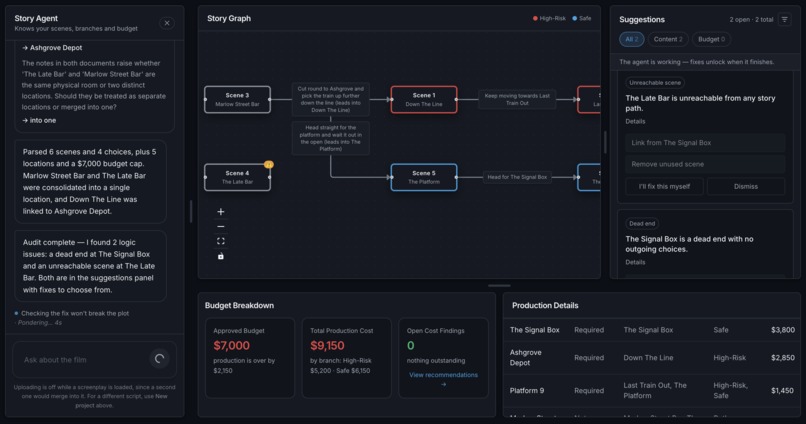Click the 'Head straight for the platform' choice label

coord(331,138)
